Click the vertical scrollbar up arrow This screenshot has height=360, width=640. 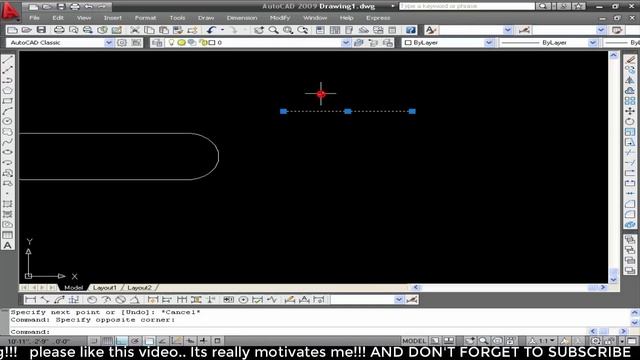614,55
